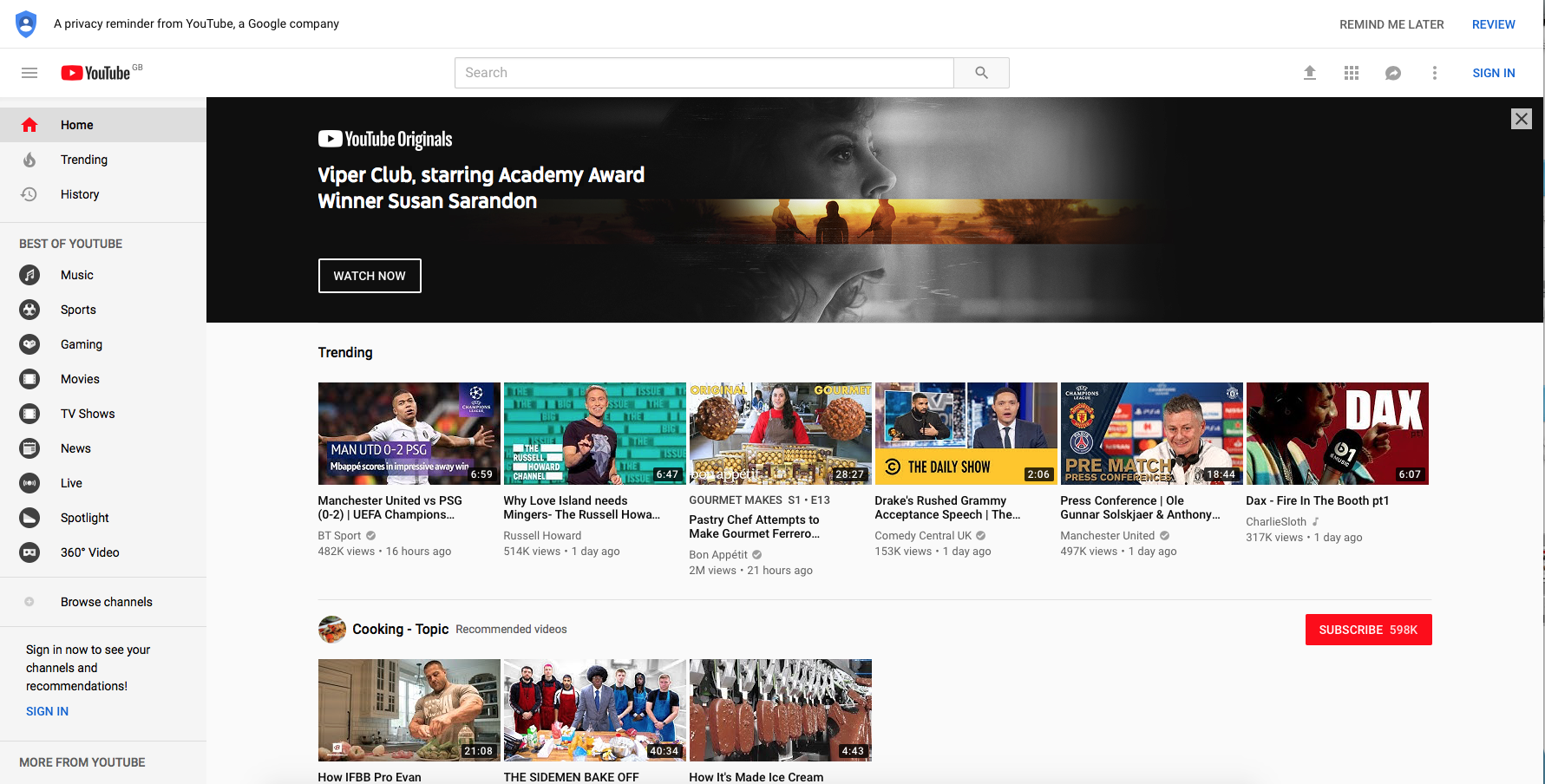
Task: Open the YouTube apps grid
Action: pos(1352,73)
